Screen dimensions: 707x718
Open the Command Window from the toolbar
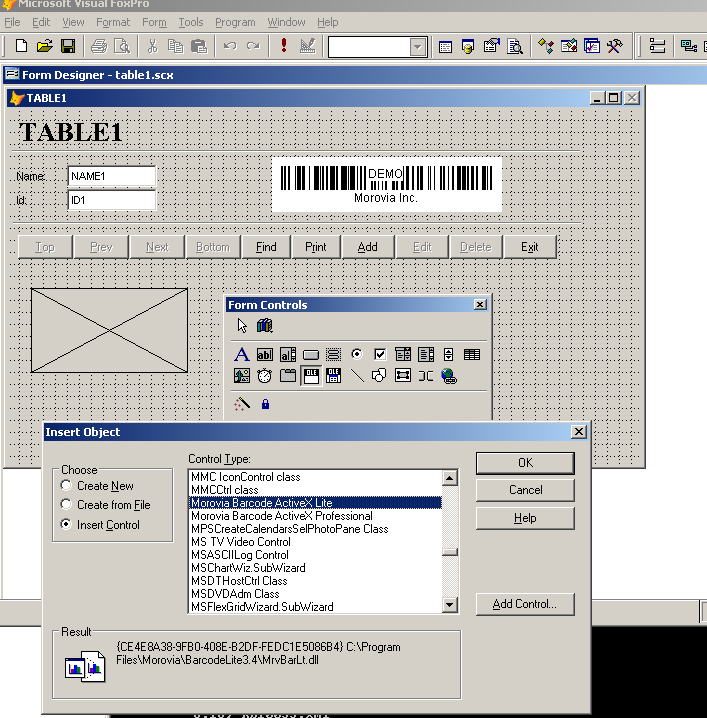[445, 47]
